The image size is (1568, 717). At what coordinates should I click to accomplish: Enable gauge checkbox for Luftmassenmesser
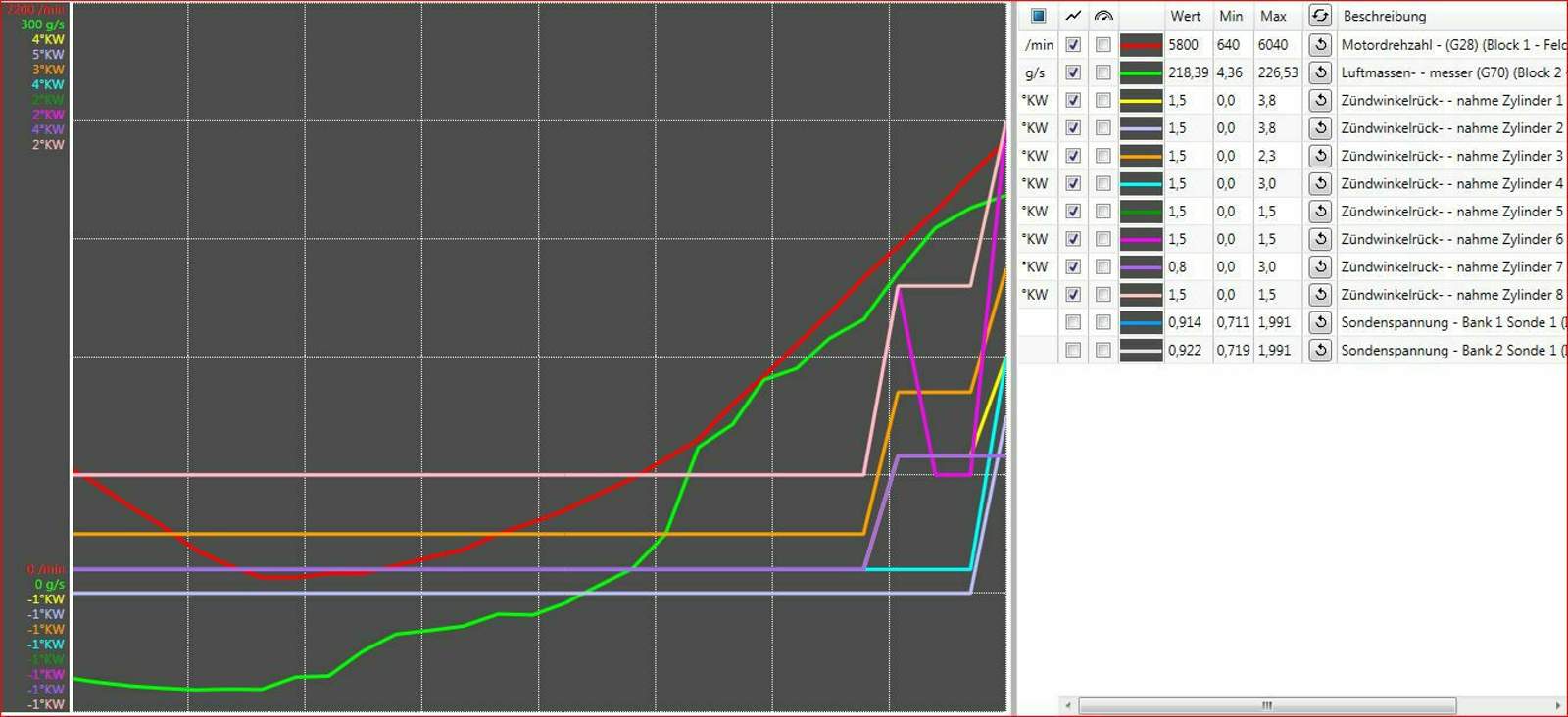click(x=1103, y=72)
